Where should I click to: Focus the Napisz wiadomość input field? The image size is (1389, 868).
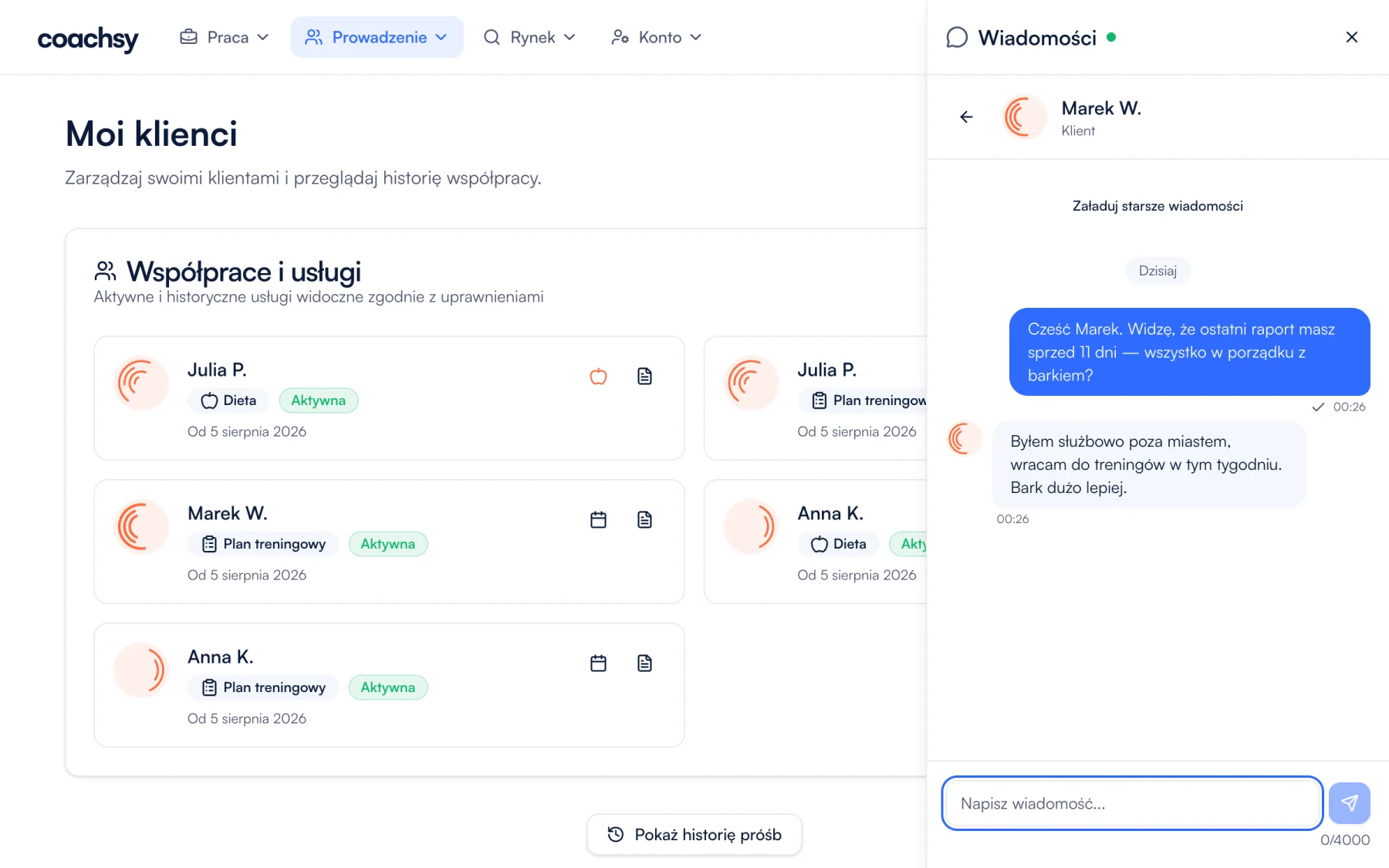tap(1132, 803)
